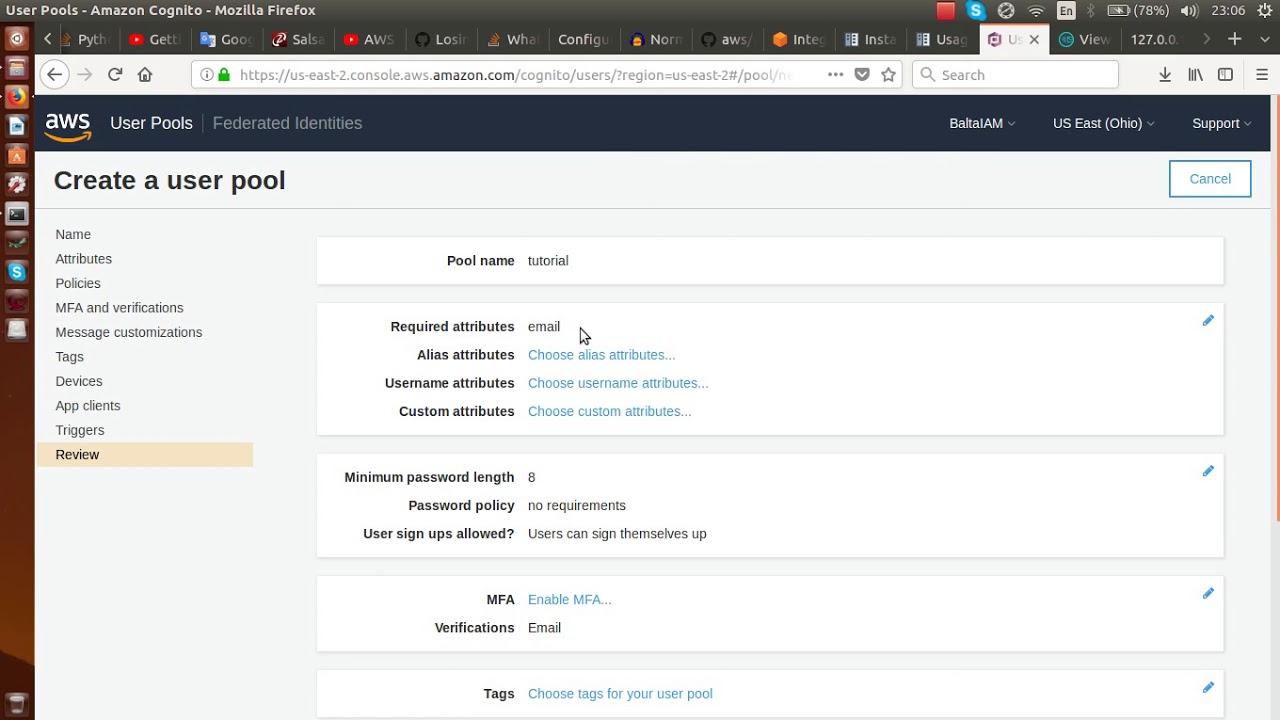Screen dimensions: 1280x720
Task: Bookmark this page with the star icon
Action: click(888, 75)
